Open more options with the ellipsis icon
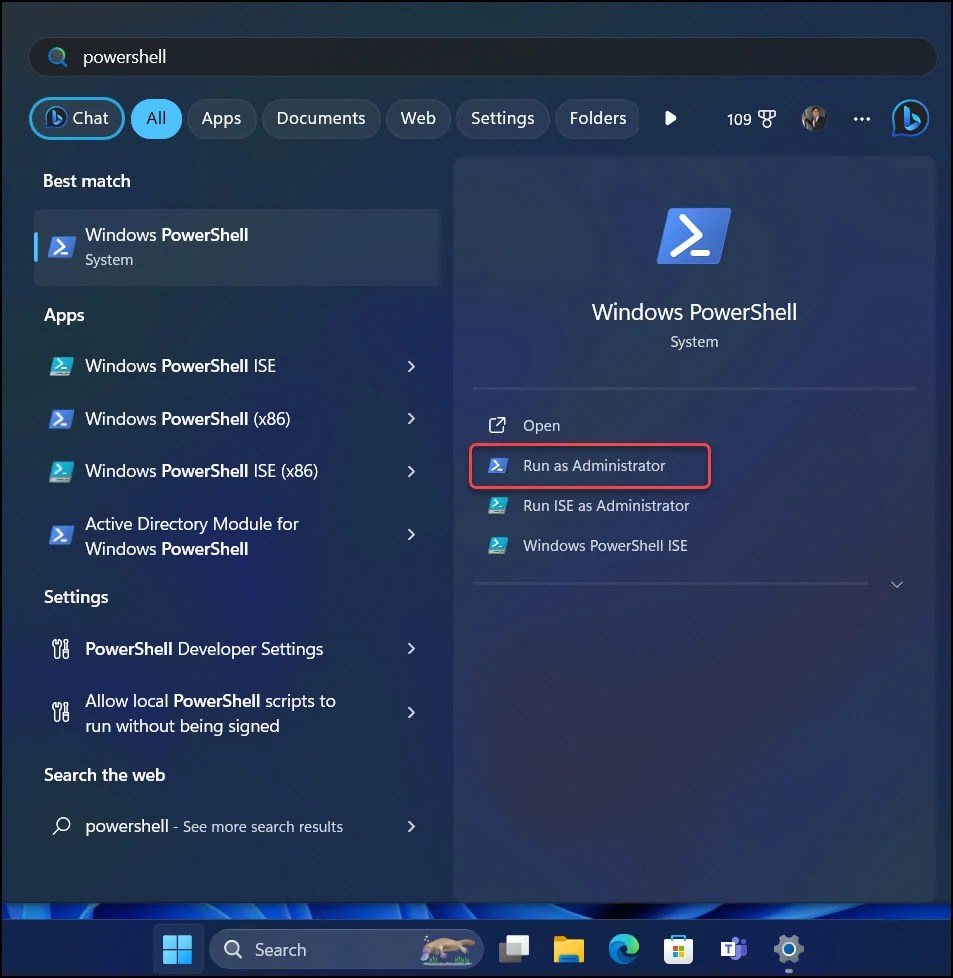The width and height of the screenshot is (953, 978). click(x=861, y=118)
